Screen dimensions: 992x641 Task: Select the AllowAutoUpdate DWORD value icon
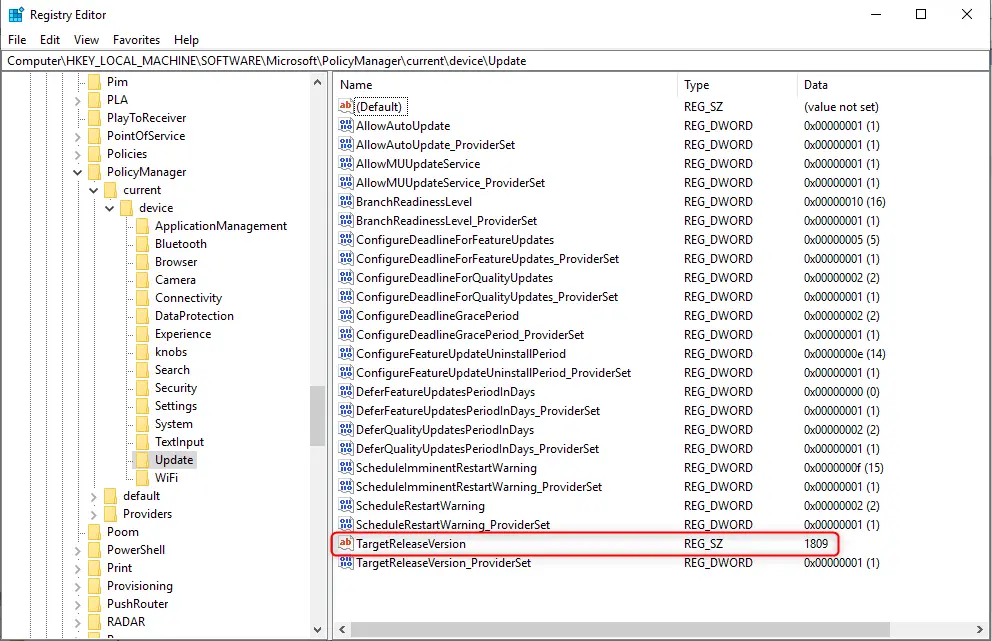click(x=345, y=125)
